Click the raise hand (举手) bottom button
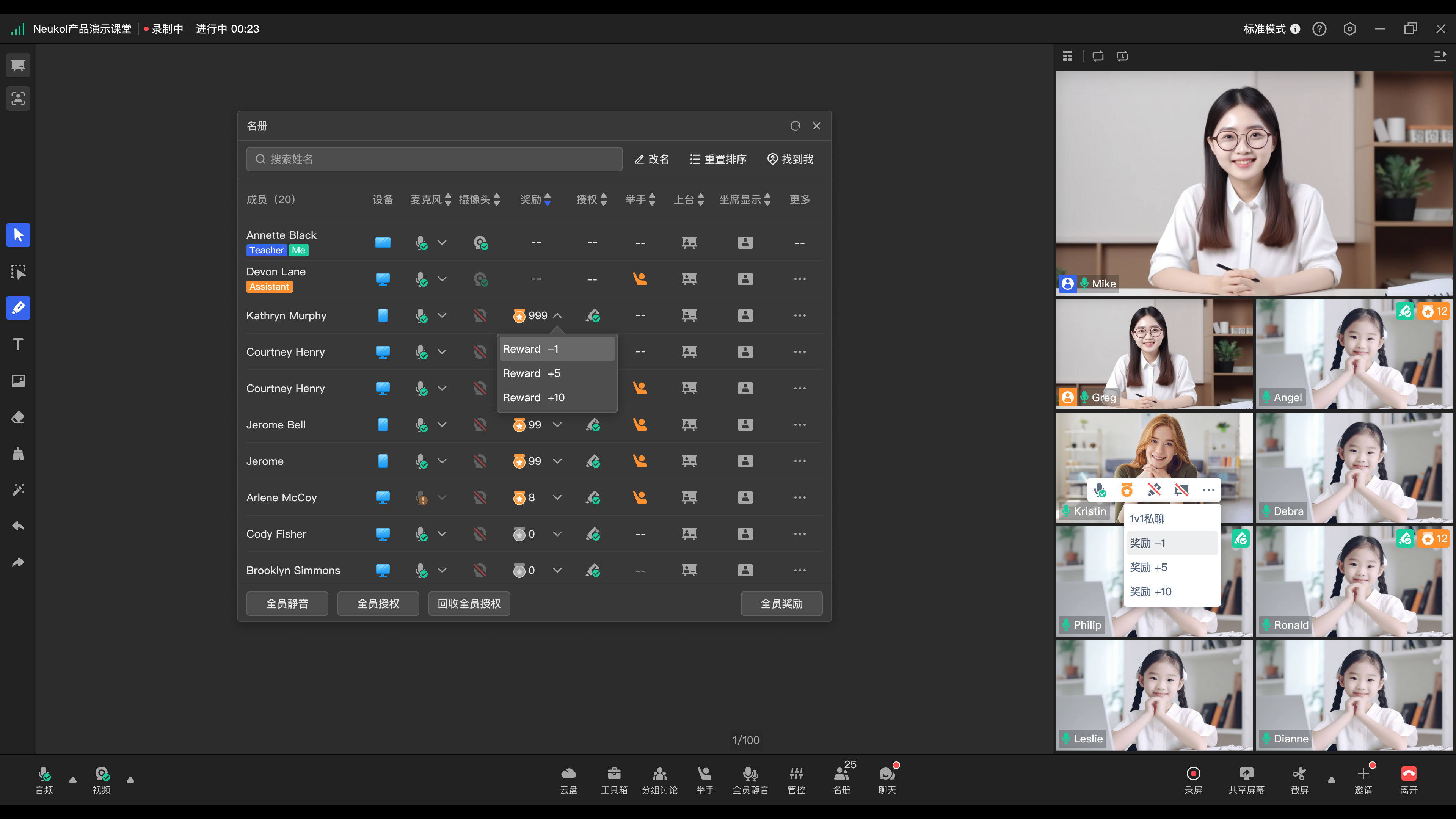The width and height of the screenshot is (1456, 819). [x=705, y=781]
